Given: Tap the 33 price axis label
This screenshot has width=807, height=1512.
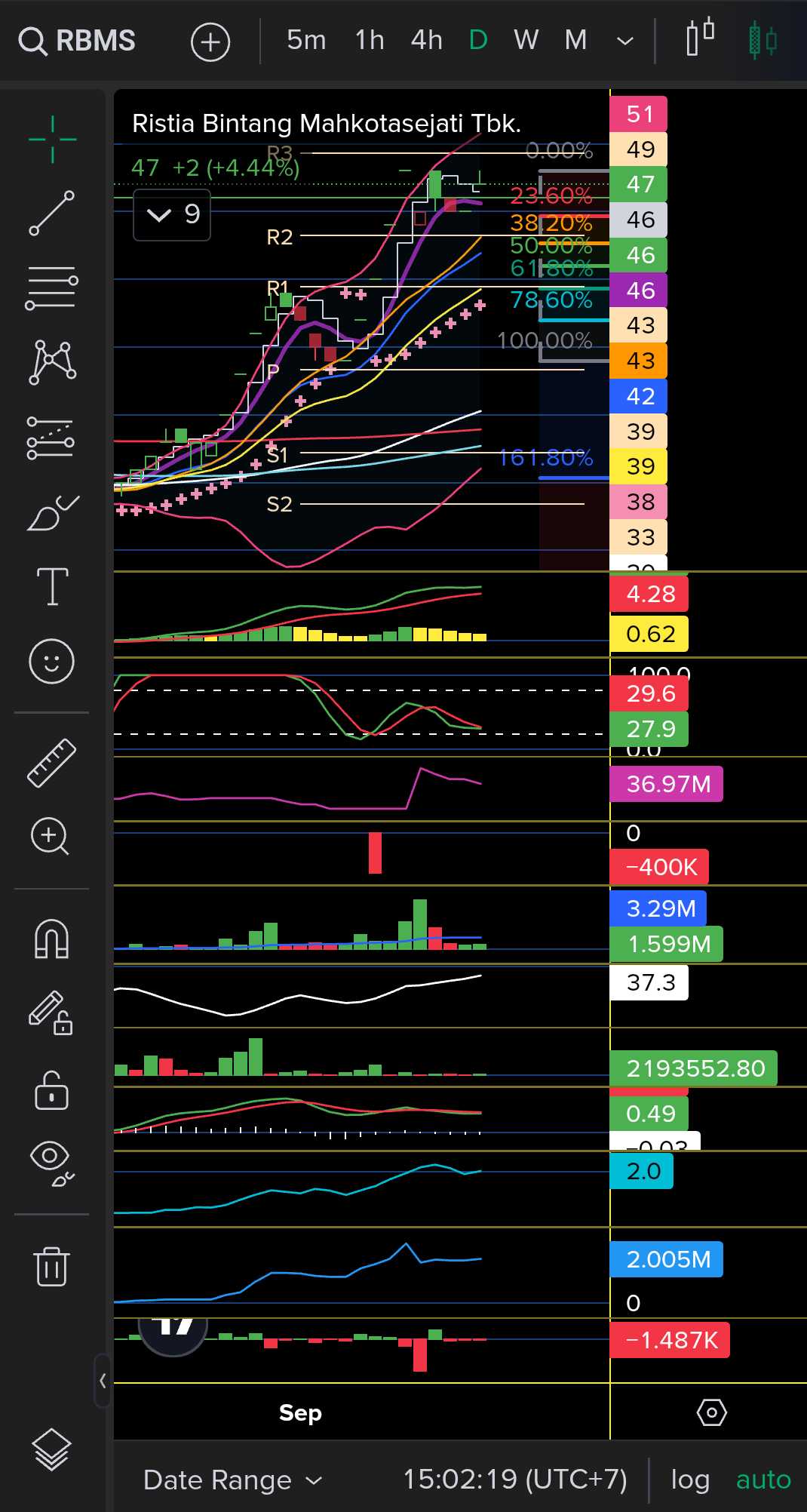Looking at the screenshot, I should pyautogui.click(x=639, y=537).
